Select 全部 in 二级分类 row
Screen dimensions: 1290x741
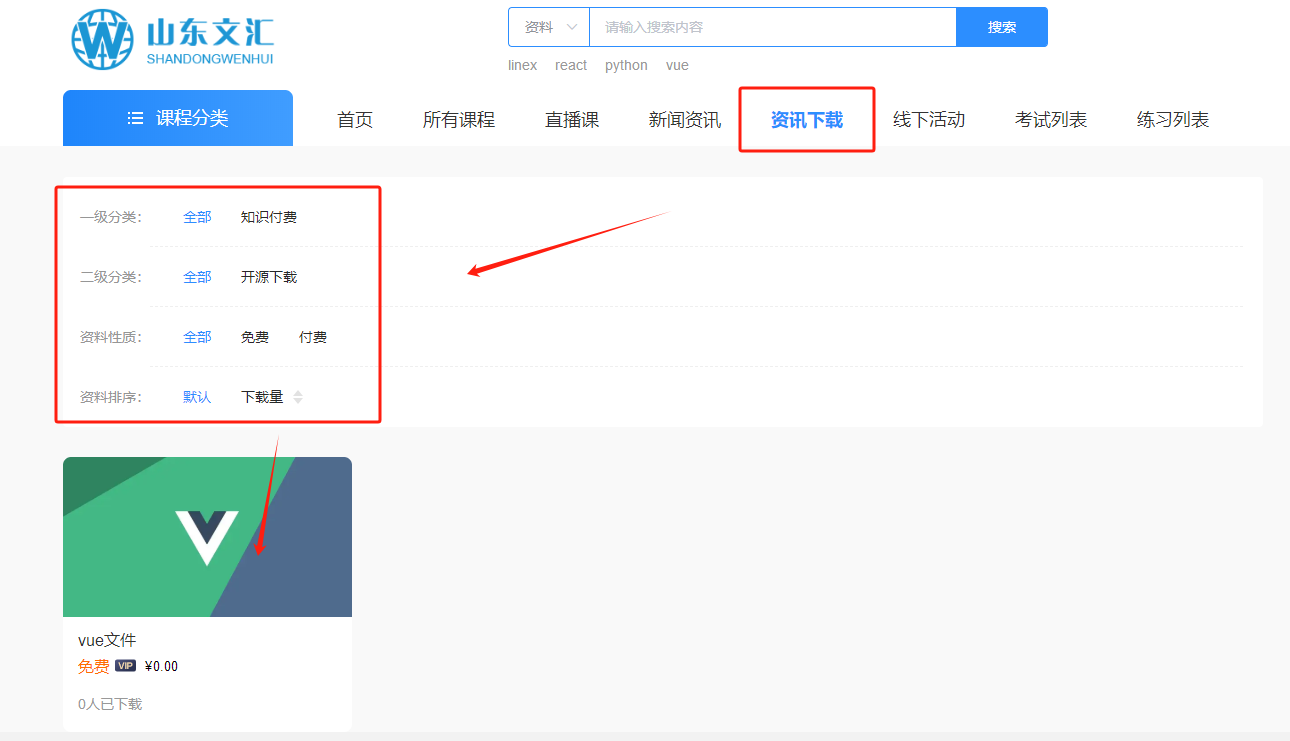(x=197, y=277)
